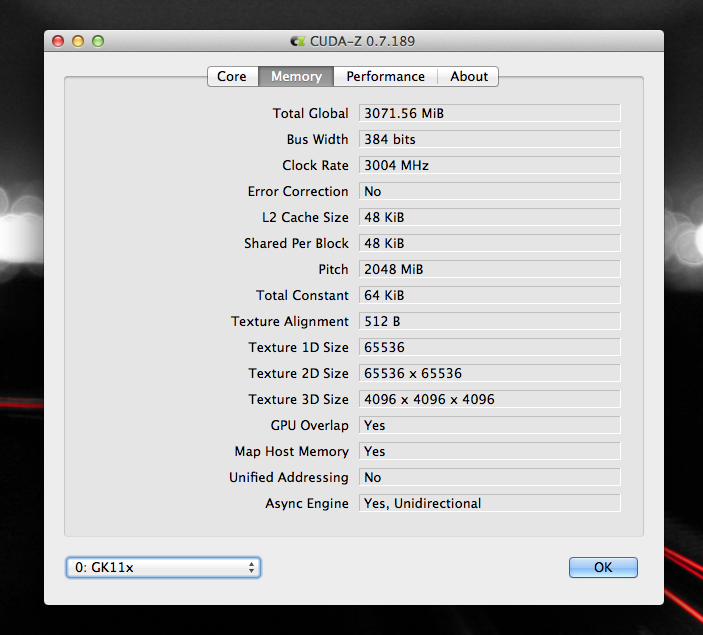Click the Texture Alignment value 512 B
The image size is (703, 635).
(x=490, y=321)
